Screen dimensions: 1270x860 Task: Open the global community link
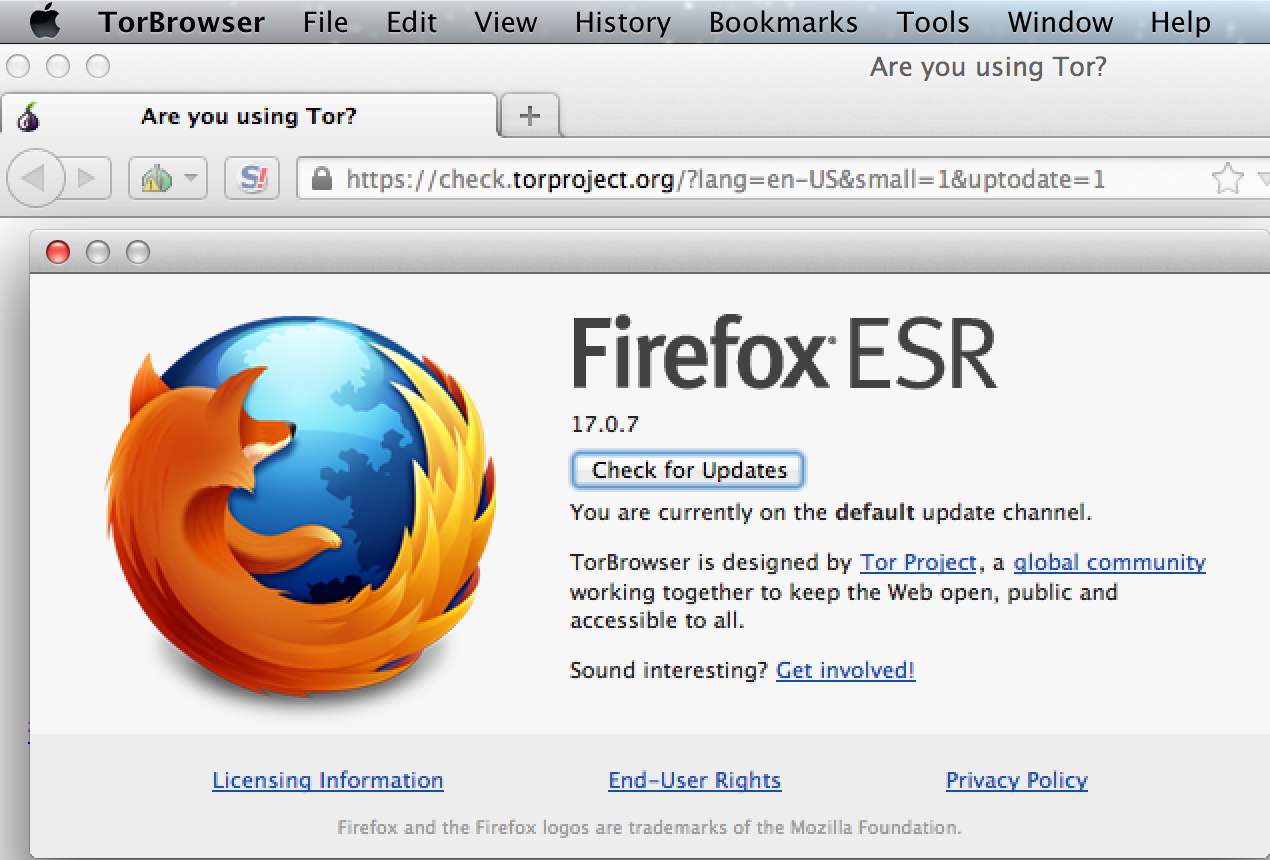coord(1110,562)
